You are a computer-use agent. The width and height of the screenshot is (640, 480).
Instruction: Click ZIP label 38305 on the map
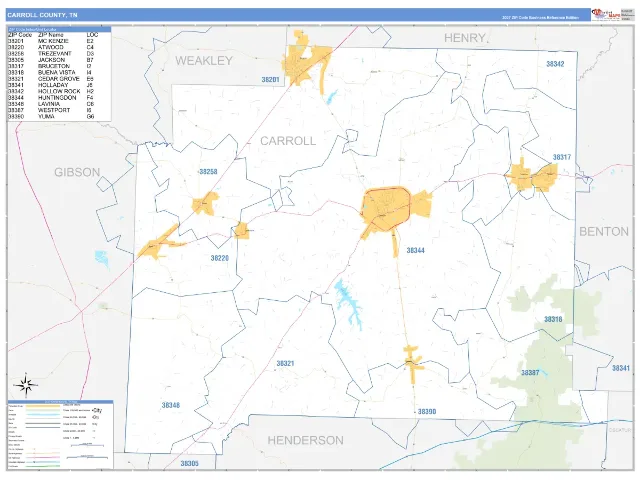coord(189,463)
